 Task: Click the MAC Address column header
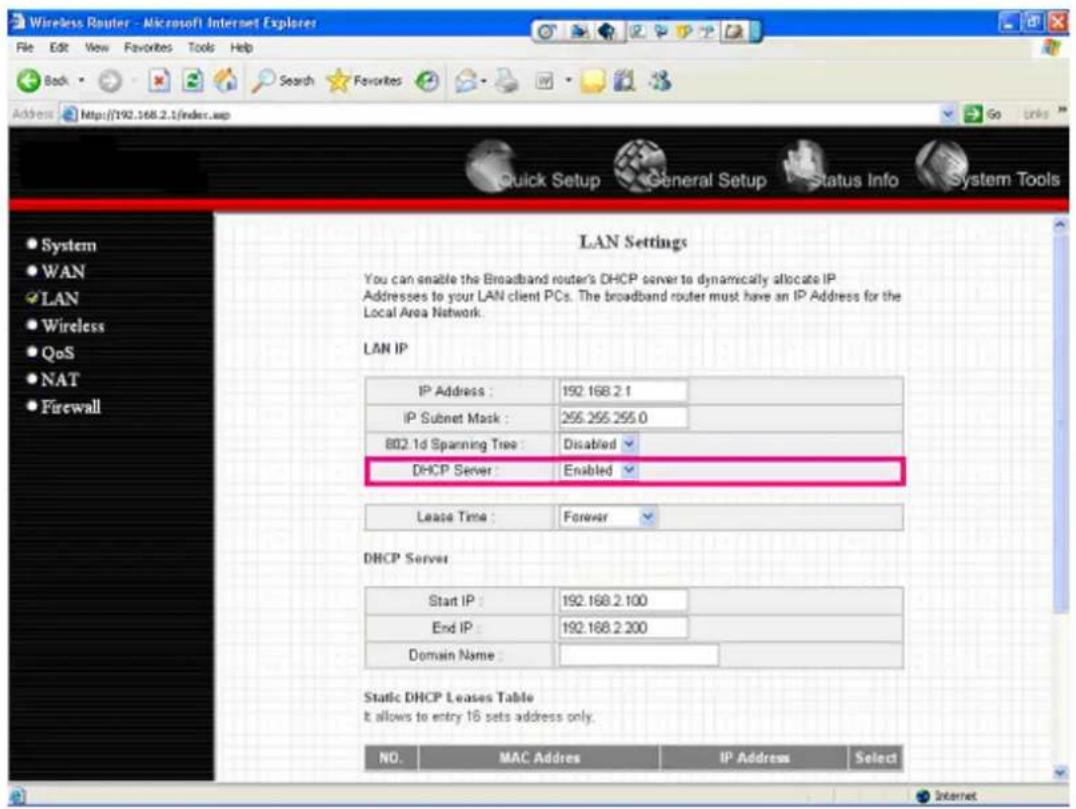point(539,758)
